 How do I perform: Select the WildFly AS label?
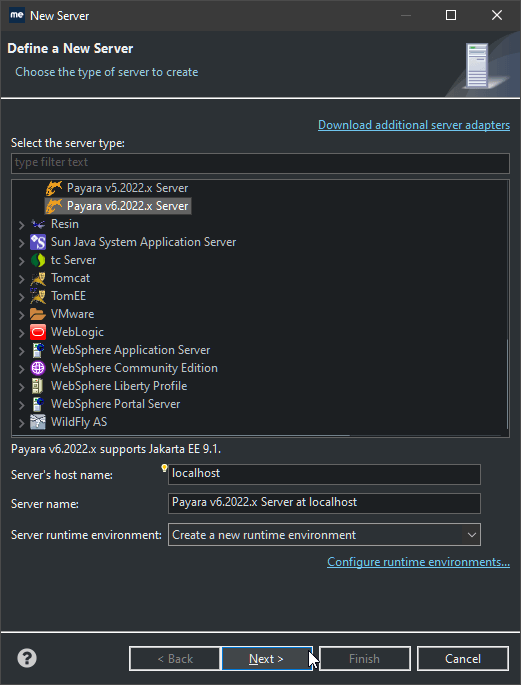click(79, 422)
